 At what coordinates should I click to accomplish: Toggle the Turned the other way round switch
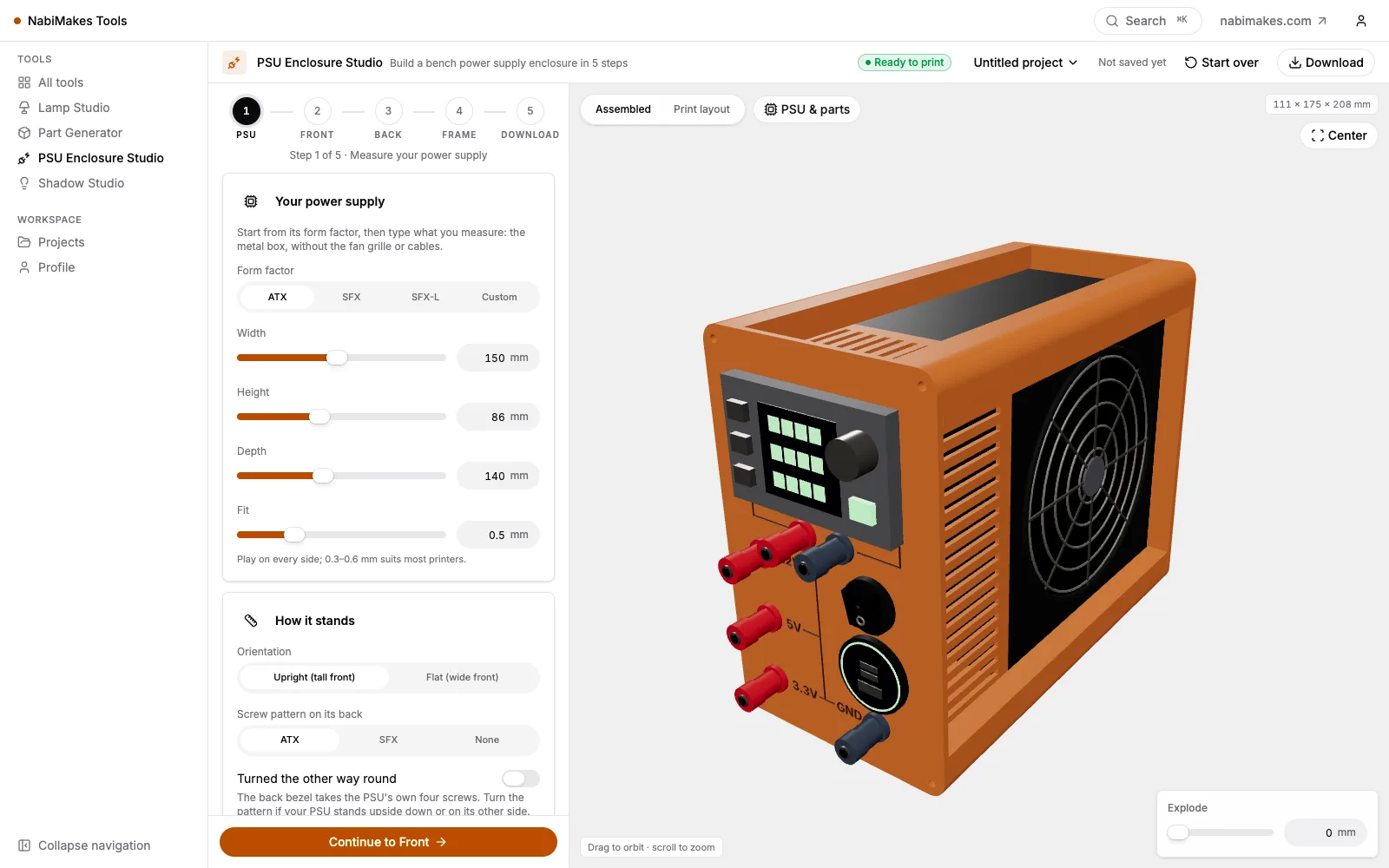[521, 779]
